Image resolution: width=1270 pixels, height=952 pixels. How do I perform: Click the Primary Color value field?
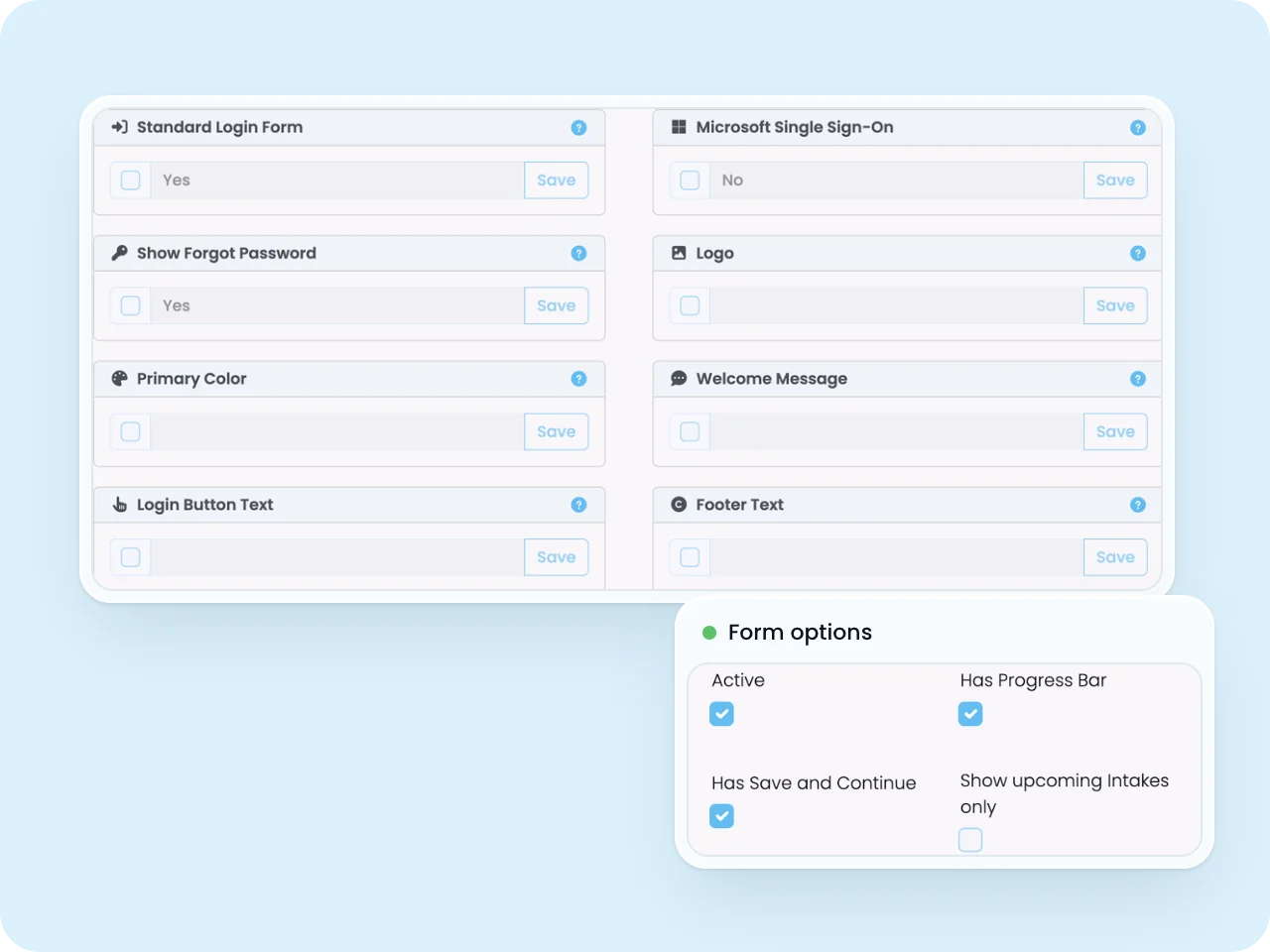pos(337,431)
